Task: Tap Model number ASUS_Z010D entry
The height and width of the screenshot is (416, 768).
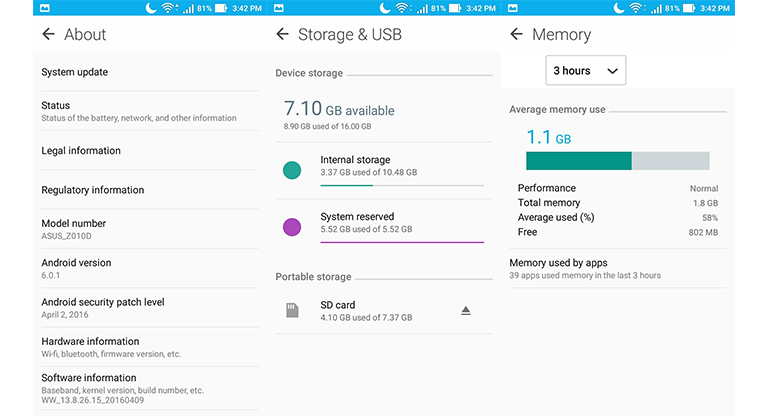Action: click(150, 229)
